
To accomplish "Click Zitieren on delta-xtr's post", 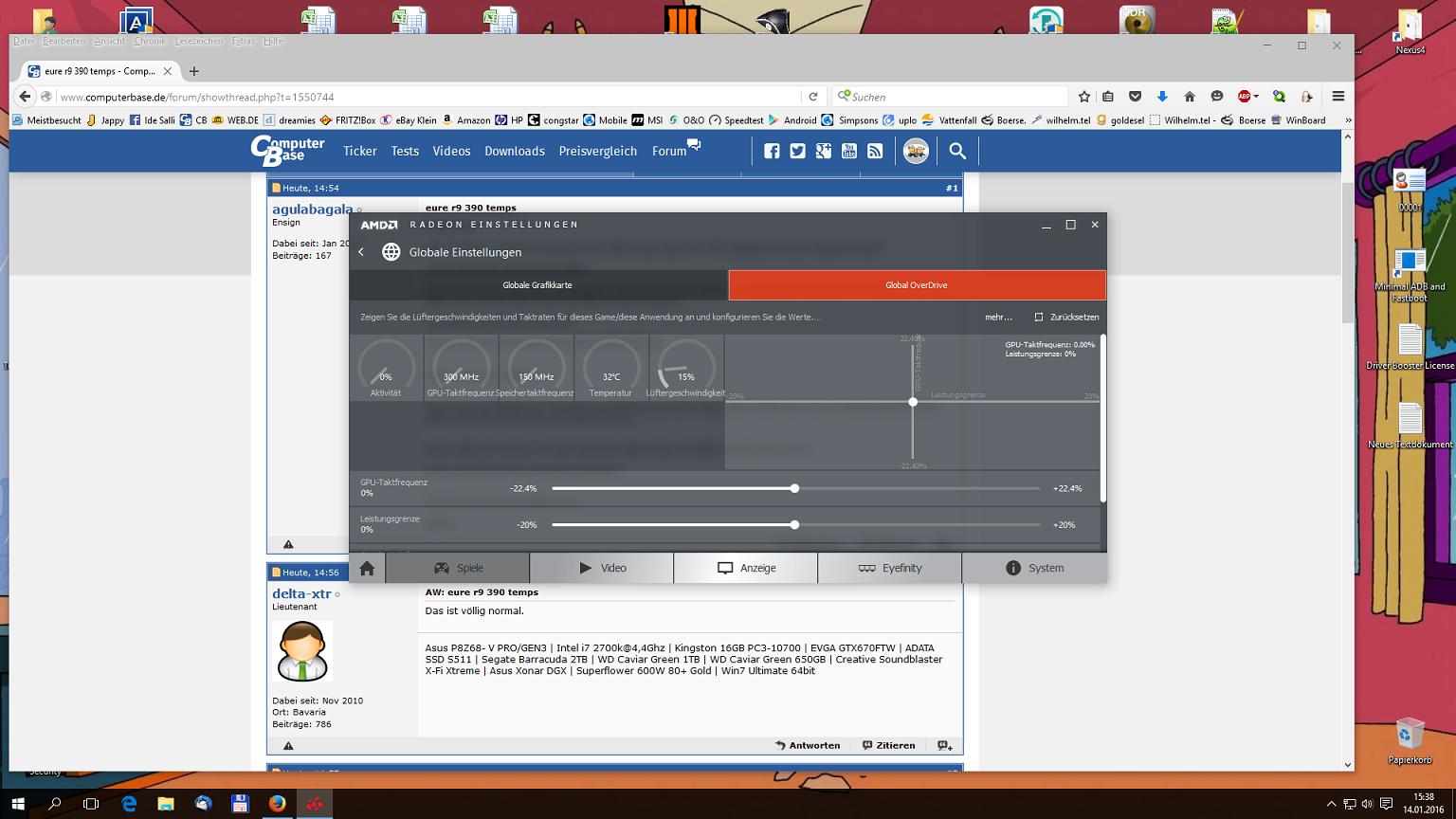I will [x=888, y=745].
